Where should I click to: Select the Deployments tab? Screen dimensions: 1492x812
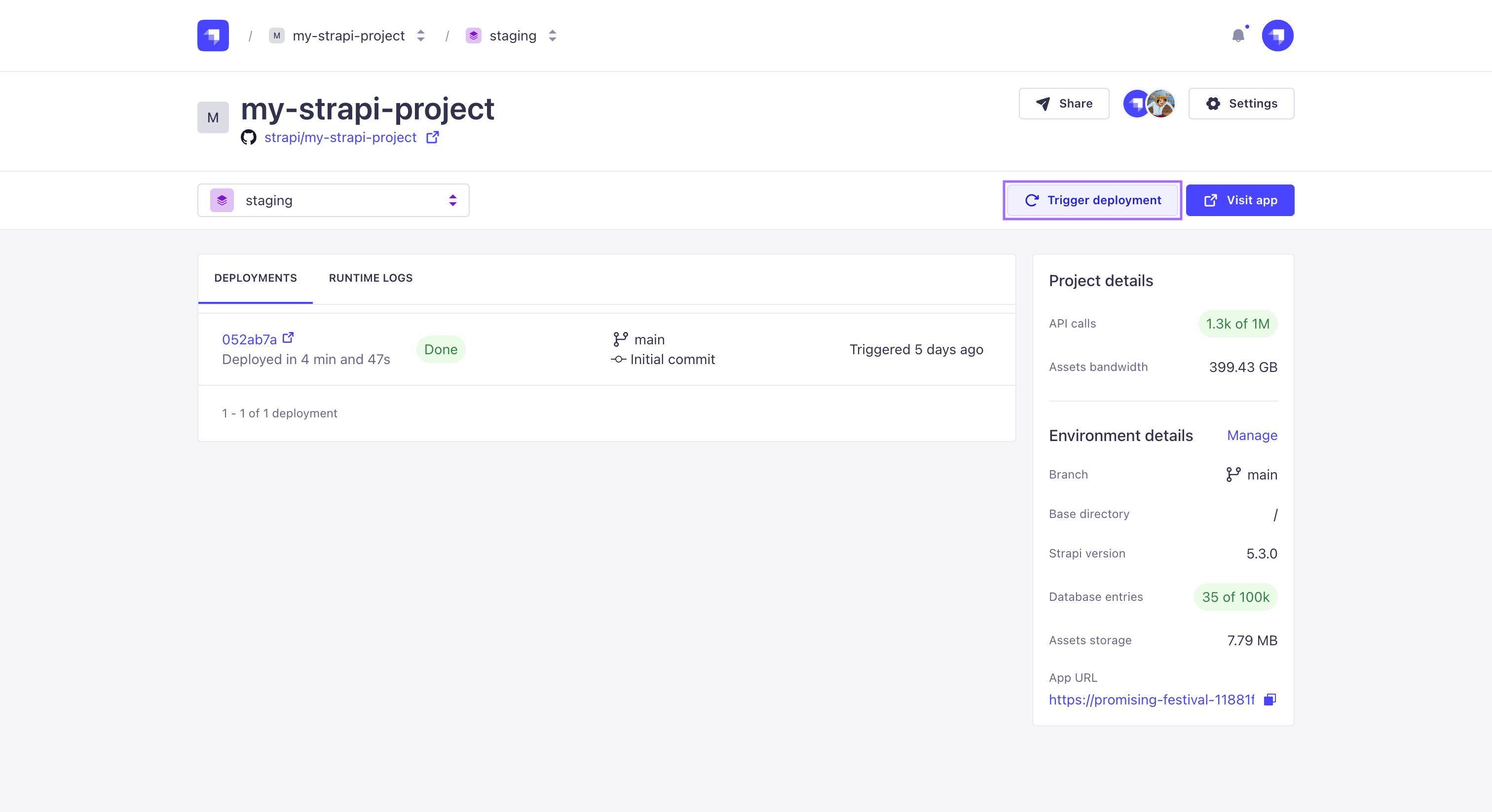click(x=256, y=278)
